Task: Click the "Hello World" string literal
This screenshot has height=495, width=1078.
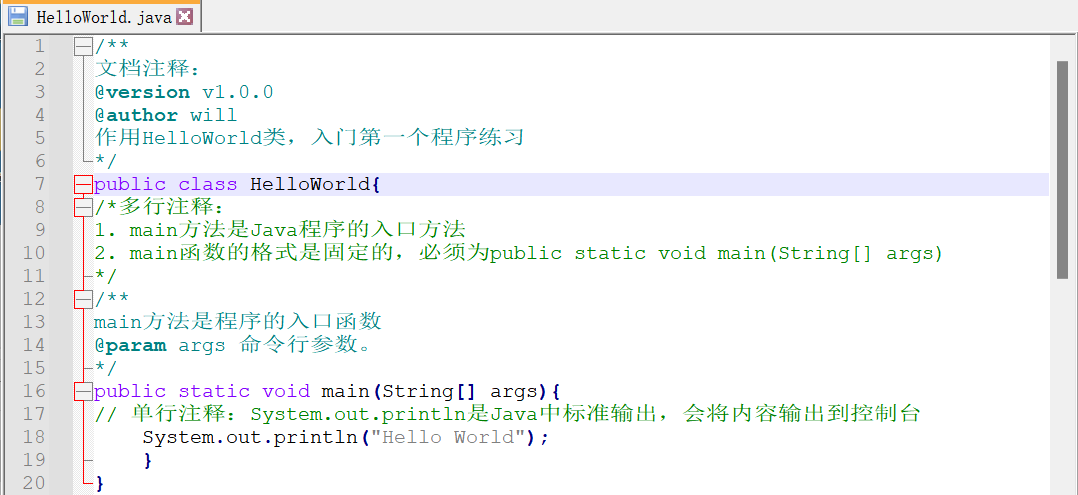Action: (x=448, y=437)
